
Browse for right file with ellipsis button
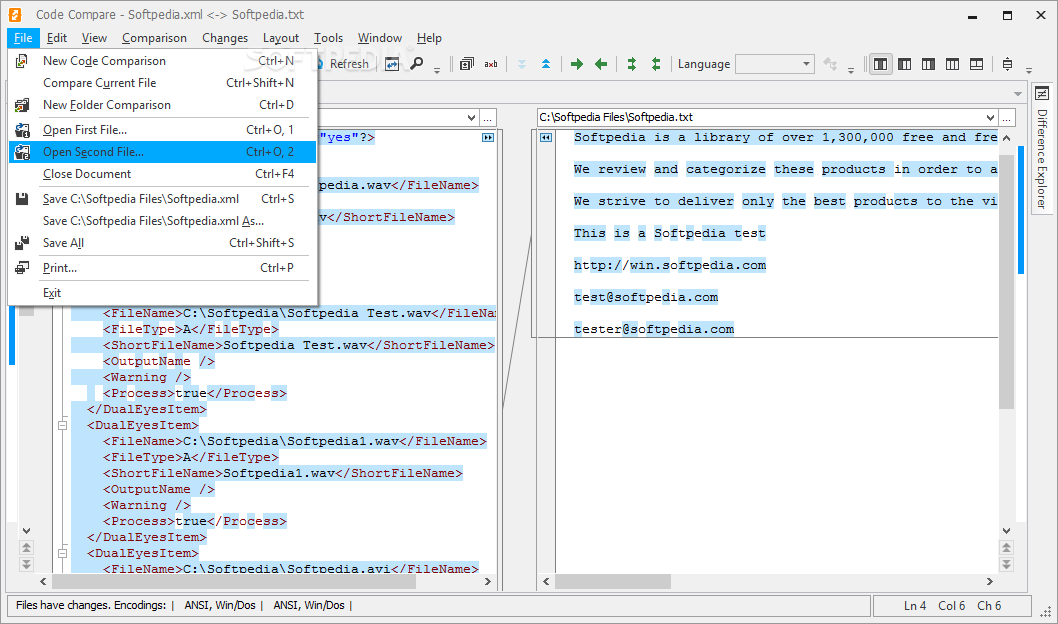click(1007, 117)
